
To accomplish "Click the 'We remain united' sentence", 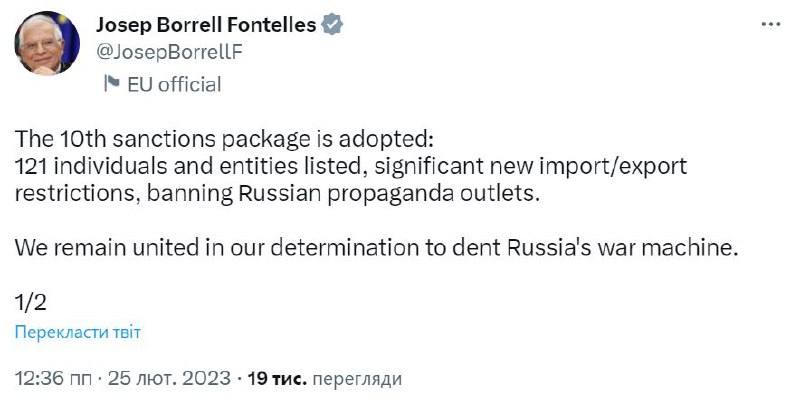I will pyautogui.click(x=377, y=249).
